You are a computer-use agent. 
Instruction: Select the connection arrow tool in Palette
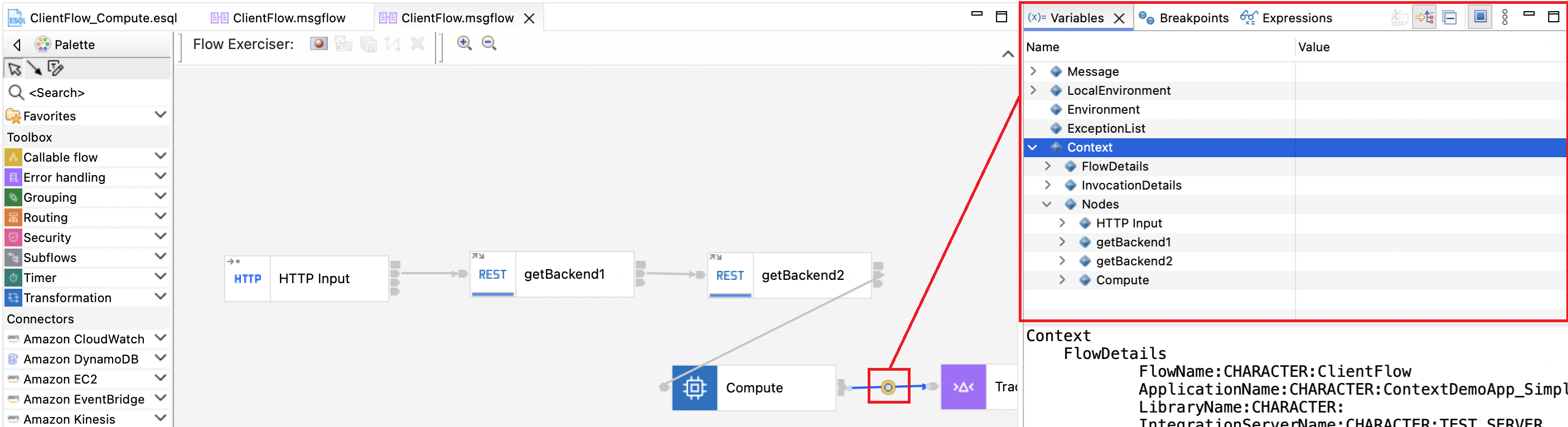point(35,68)
